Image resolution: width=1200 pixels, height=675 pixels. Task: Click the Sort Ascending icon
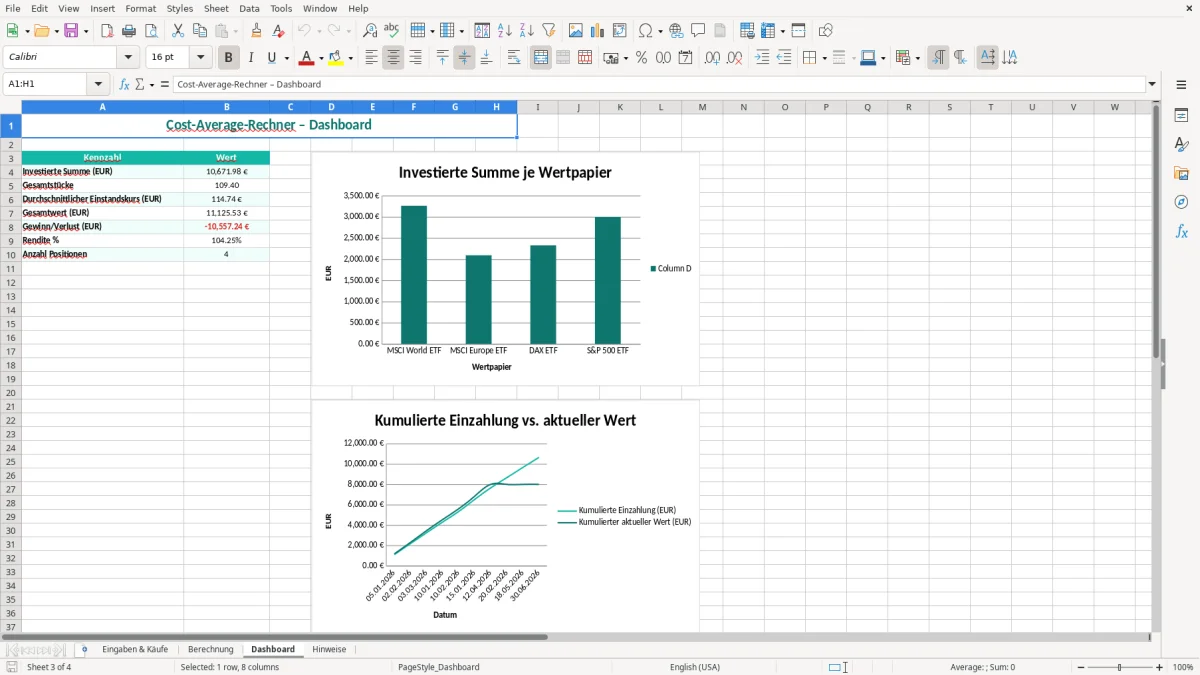point(505,31)
